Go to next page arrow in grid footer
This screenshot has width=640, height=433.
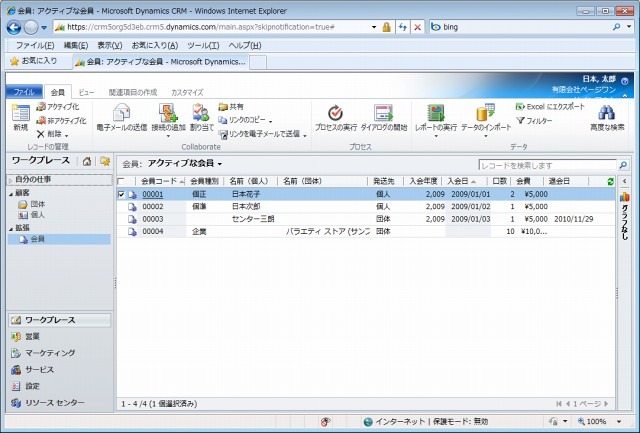pyautogui.click(x=606, y=404)
